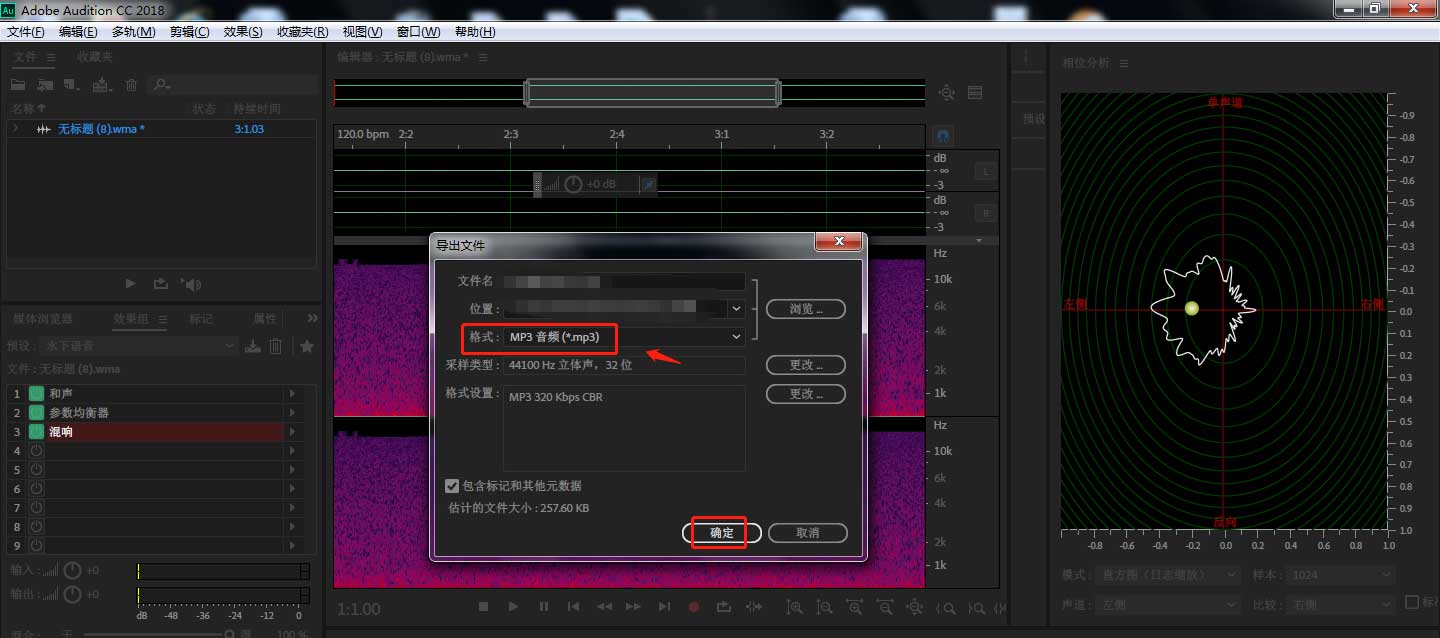Mark the 水下语音 preset as favorite star
Screen dimensions: 1440x638
pyautogui.click(x=306, y=345)
